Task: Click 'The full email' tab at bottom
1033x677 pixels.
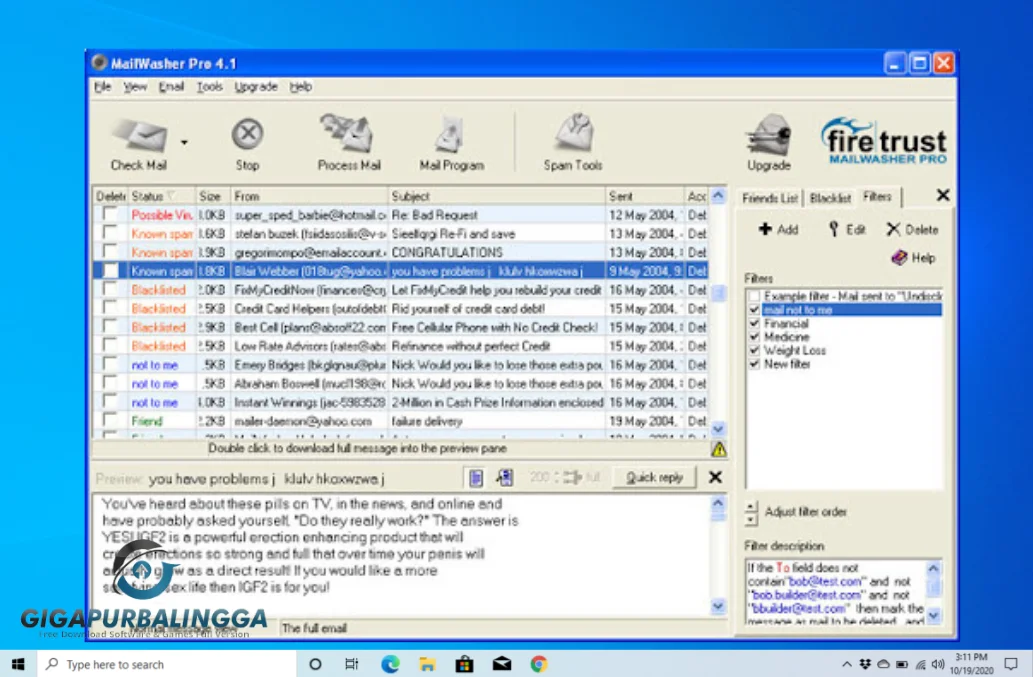Action: (x=314, y=628)
